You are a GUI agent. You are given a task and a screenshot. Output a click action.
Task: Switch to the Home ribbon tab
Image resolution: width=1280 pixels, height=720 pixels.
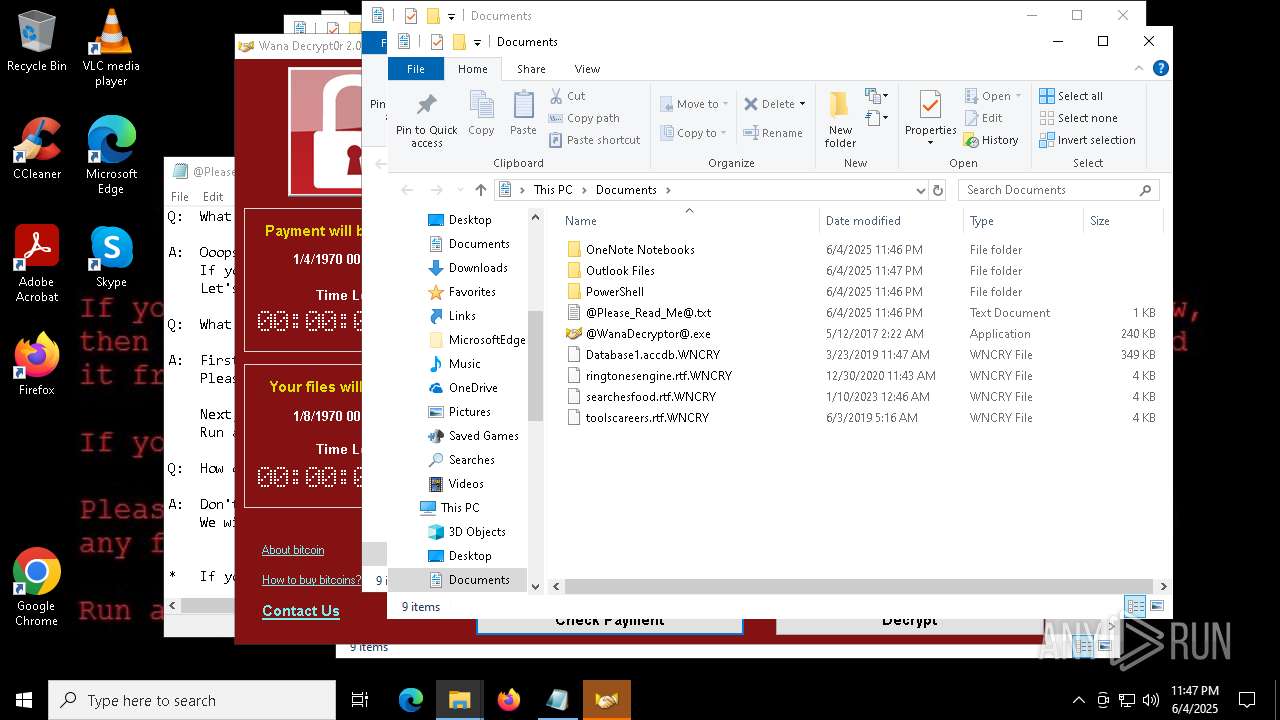click(x=472, y=69)
